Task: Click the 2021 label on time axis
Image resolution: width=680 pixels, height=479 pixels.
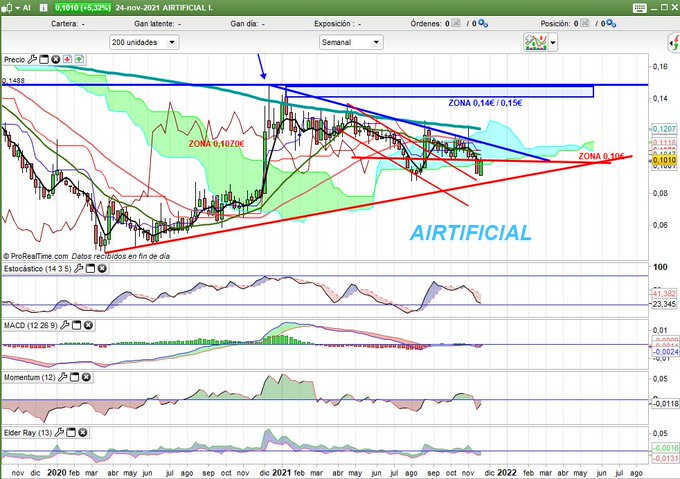Action: pyautogui.click(x=282, y=472)
